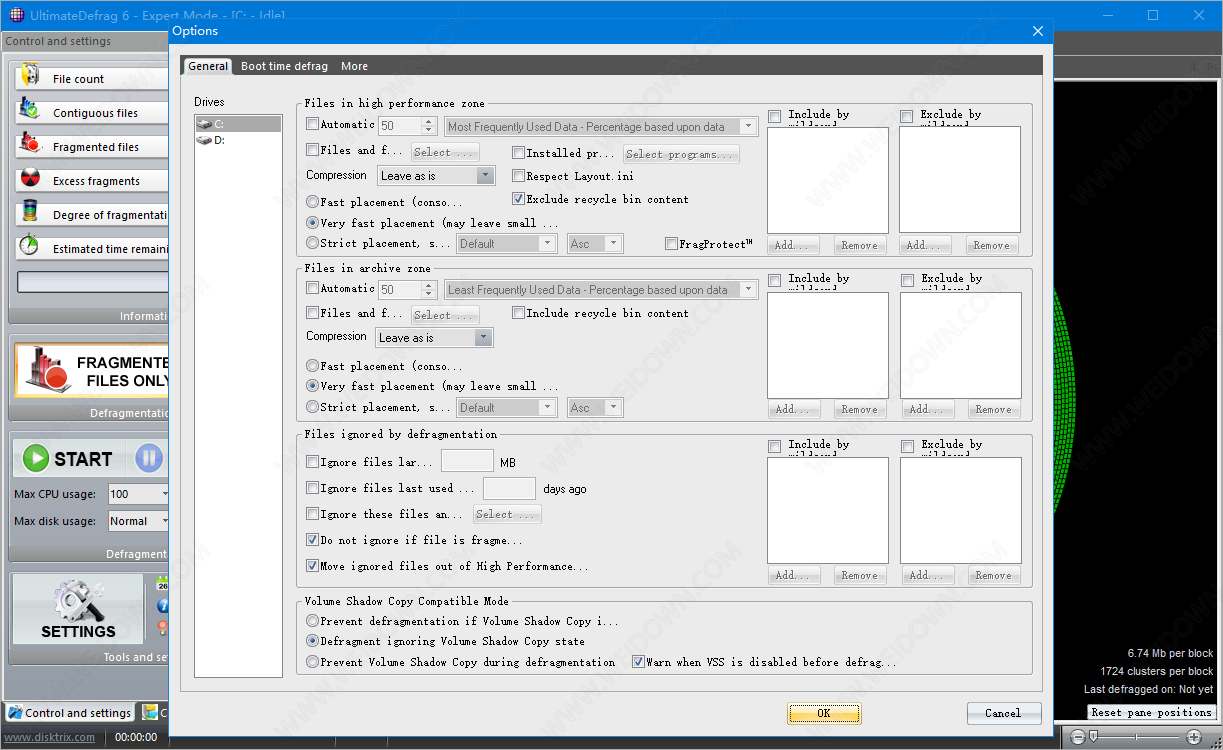The height and width of the screenshot is (750, 1223).
Task: Enable Automatic in archive zone
Action: pos(312,288)
